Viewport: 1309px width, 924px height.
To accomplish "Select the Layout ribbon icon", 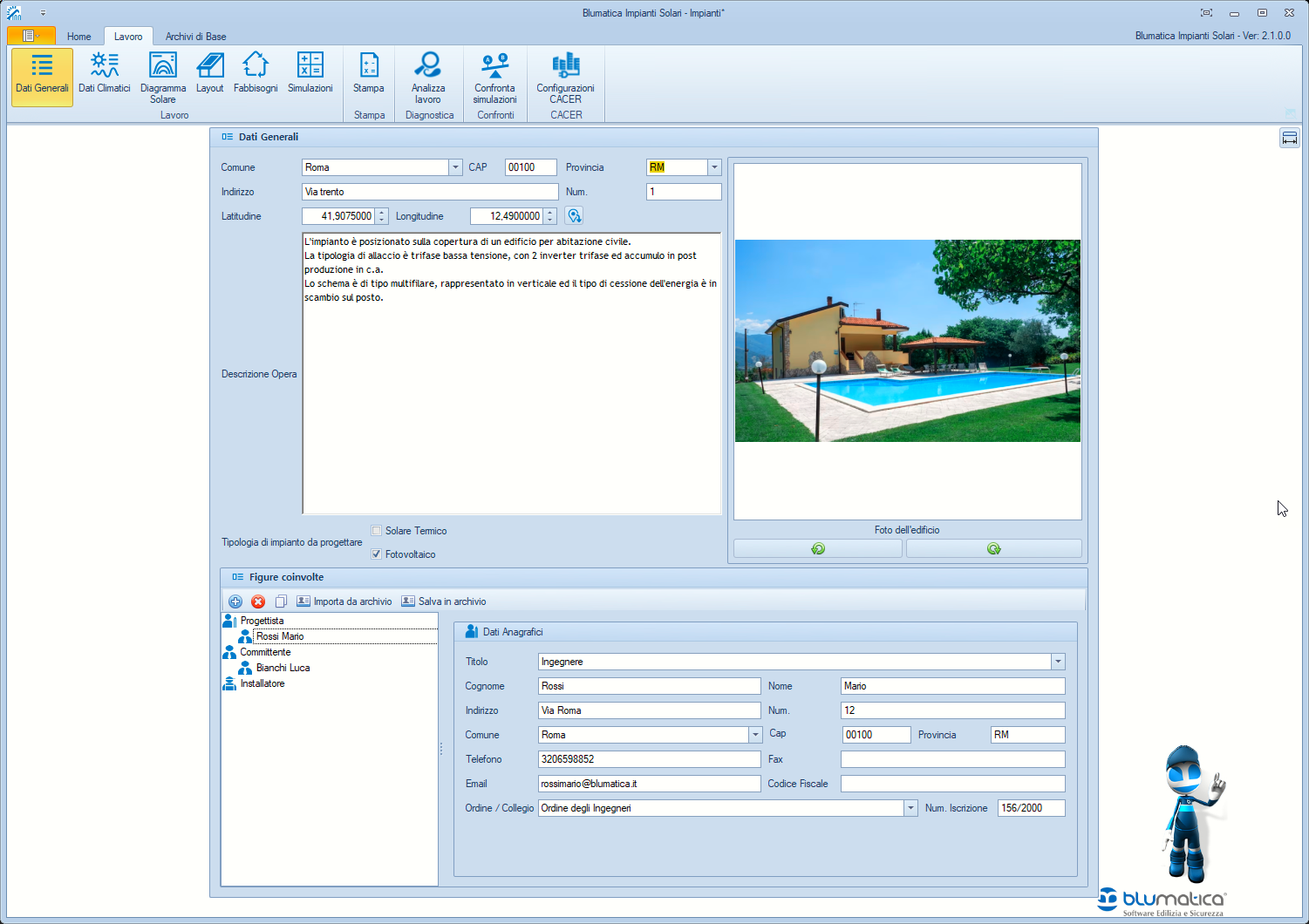I will pyautogui.click(x=209, y=73).
